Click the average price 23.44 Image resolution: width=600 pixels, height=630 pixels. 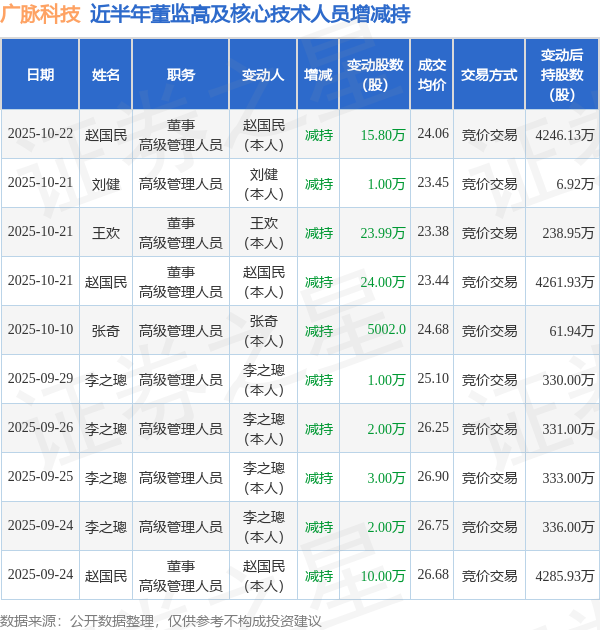tap(433, 280)
